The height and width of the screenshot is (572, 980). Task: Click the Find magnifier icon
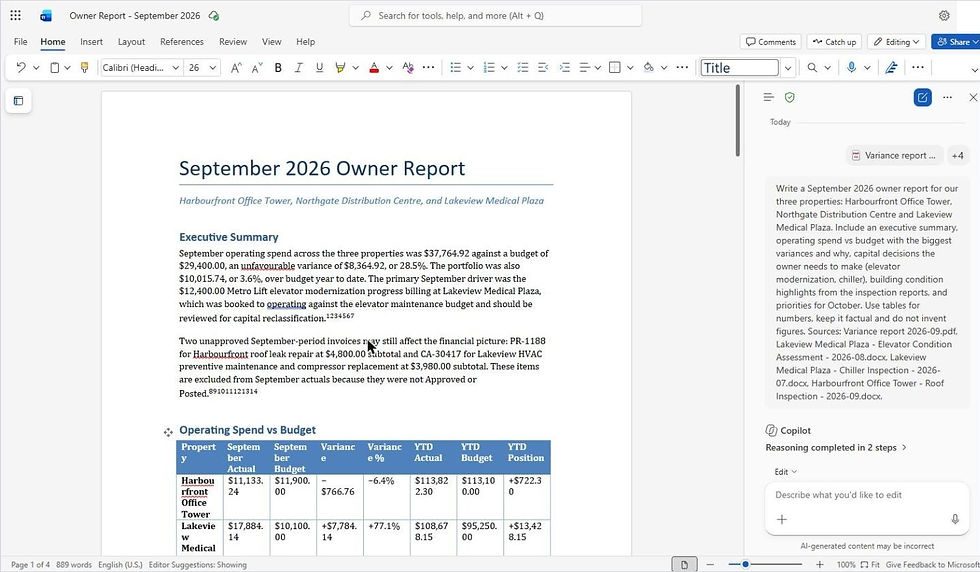pyautogui.click(x=812, y=68)
